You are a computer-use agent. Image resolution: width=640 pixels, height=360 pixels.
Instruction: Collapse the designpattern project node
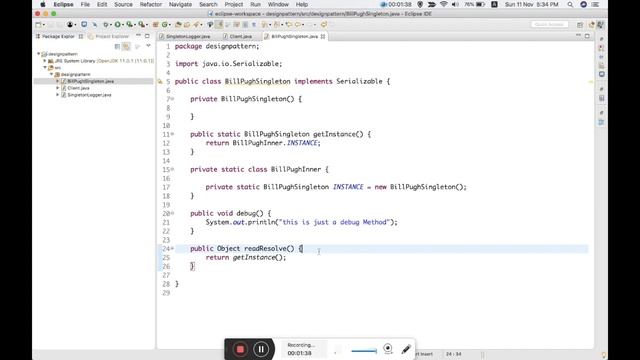pos(39,54)
